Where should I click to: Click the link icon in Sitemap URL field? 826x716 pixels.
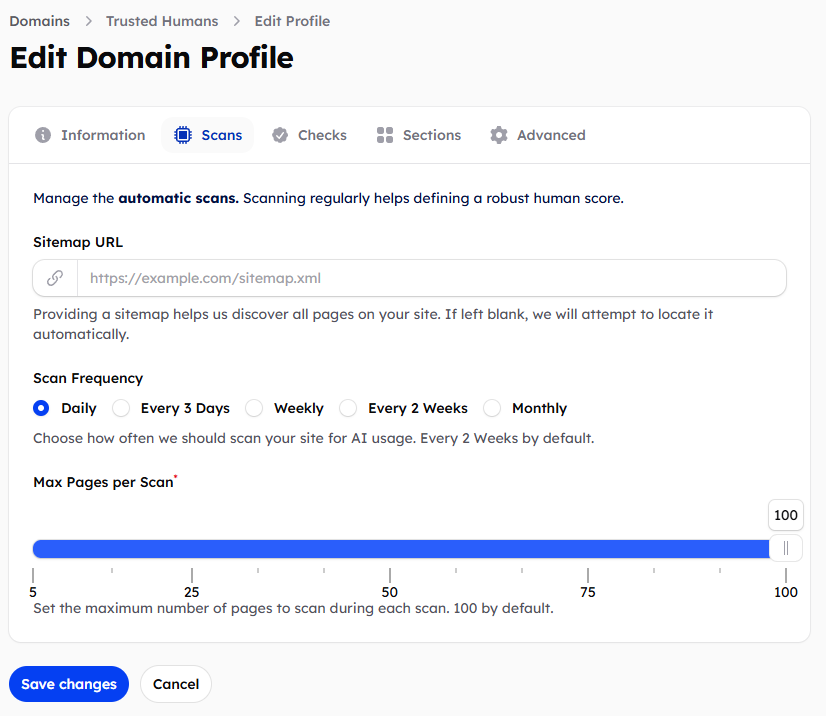56,278
